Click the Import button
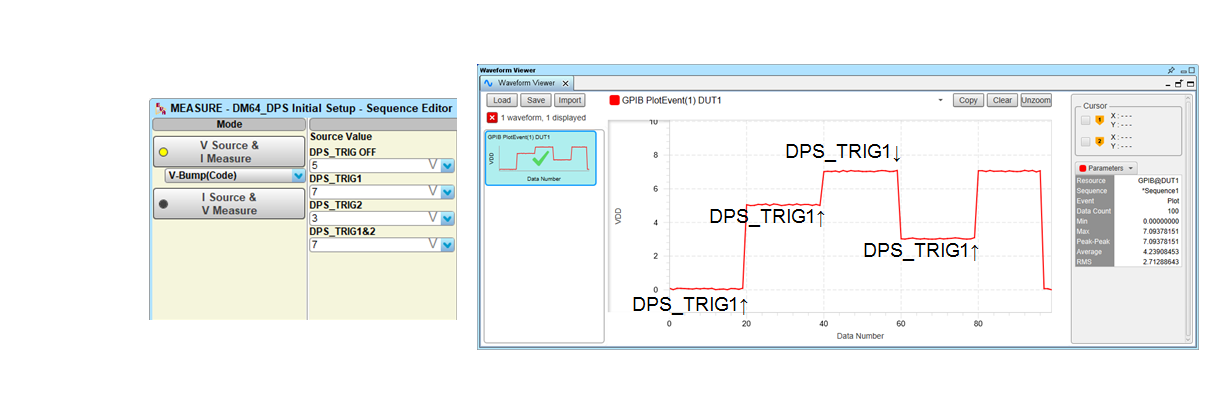 570,100
